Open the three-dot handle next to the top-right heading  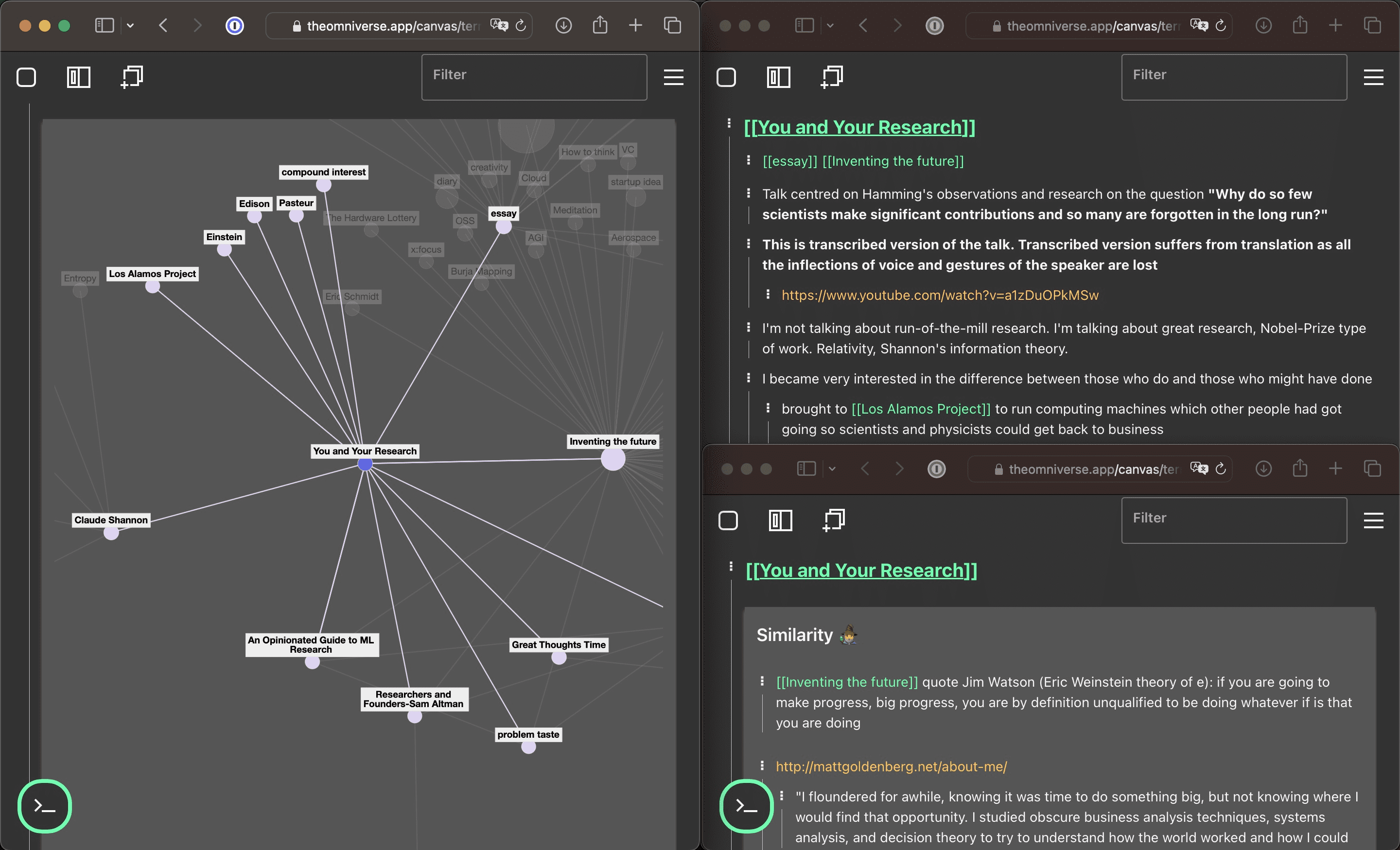click(x=729, y=123)
